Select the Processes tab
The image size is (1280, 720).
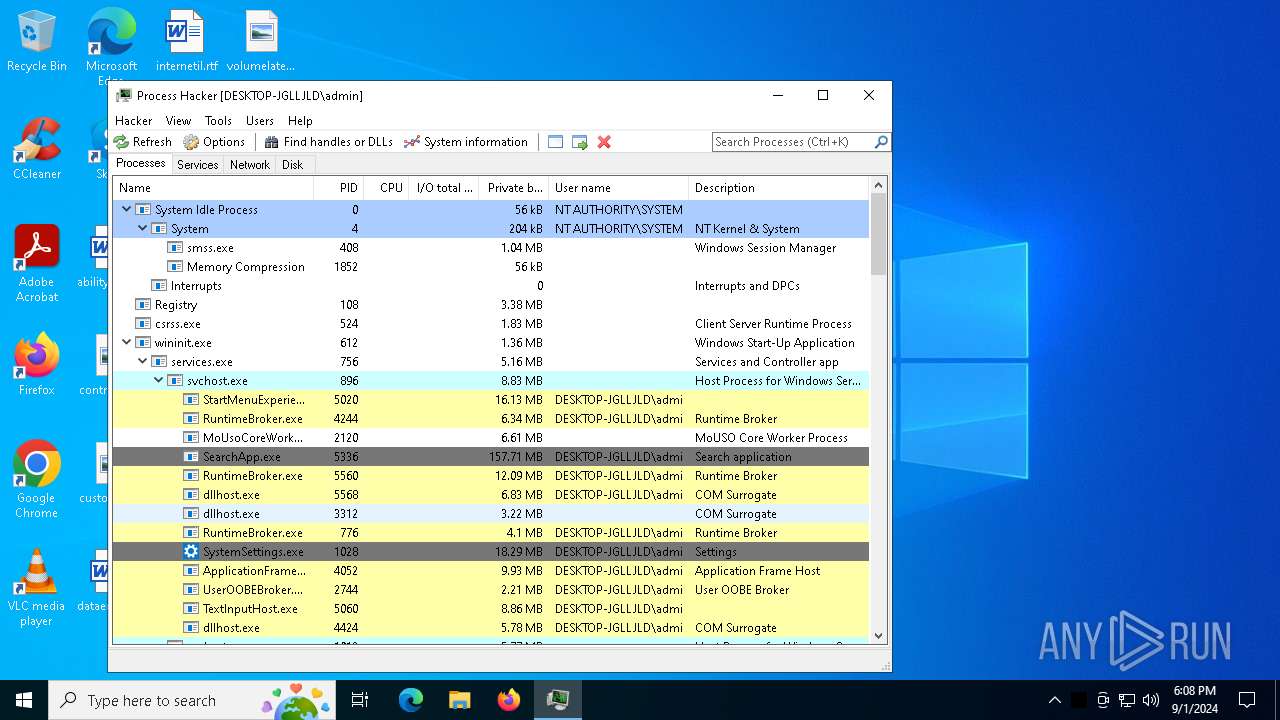point(141,164)
